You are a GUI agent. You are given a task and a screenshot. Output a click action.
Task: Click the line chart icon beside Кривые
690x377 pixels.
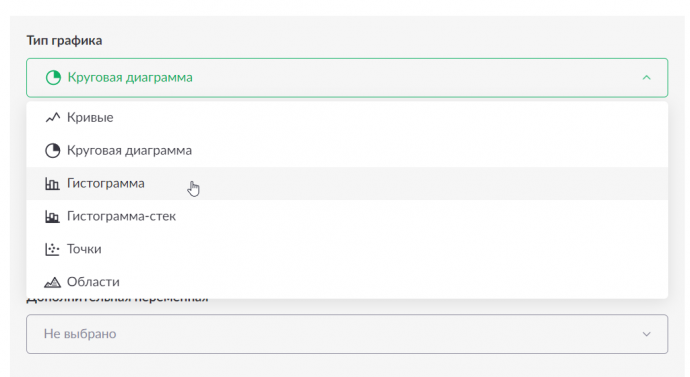(52, 117)
